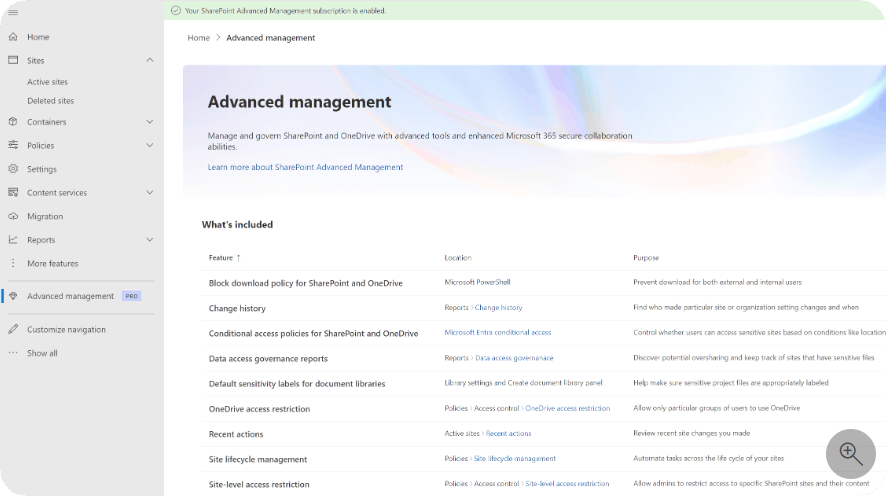
Task: Open Microsoft Entra conditional access link
Action: (x=497, y=332)
